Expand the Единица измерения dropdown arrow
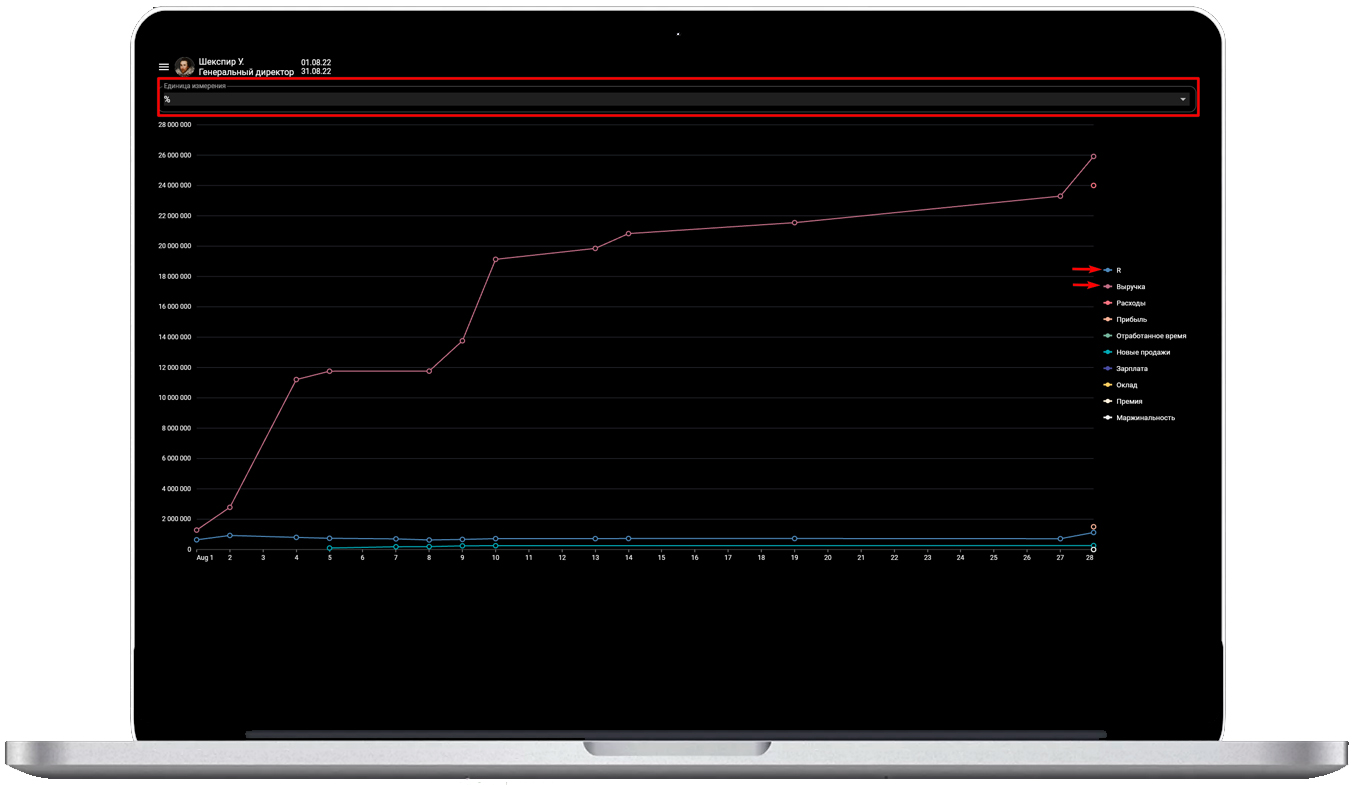Image resolution: width=1352 pixels, height=785 pixels. click(x=1183, y=100)
